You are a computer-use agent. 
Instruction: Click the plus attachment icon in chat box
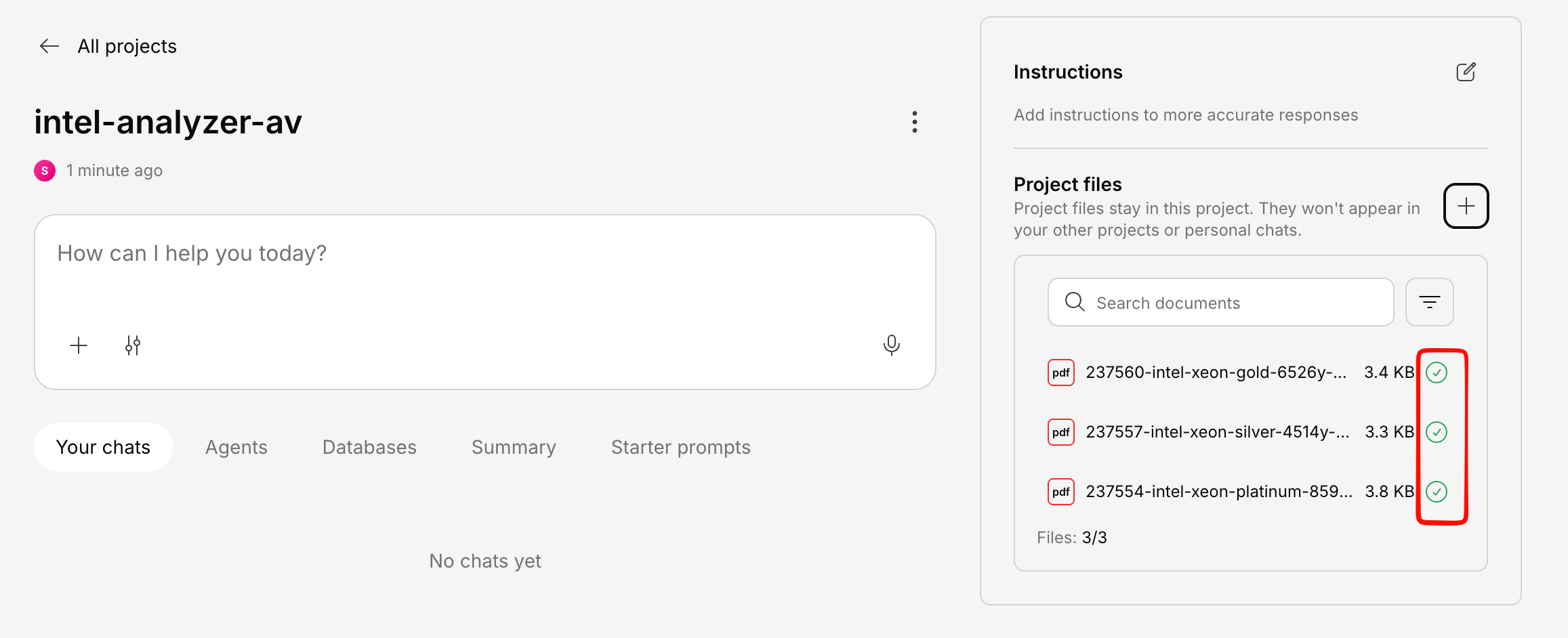click(x=79, y=345)
